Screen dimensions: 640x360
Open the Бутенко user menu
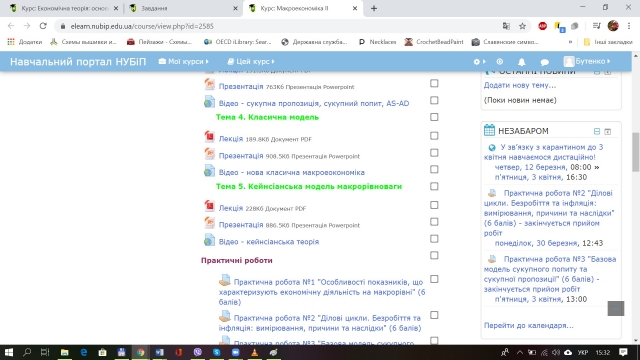pyautogui.click(x=587, y=61)
